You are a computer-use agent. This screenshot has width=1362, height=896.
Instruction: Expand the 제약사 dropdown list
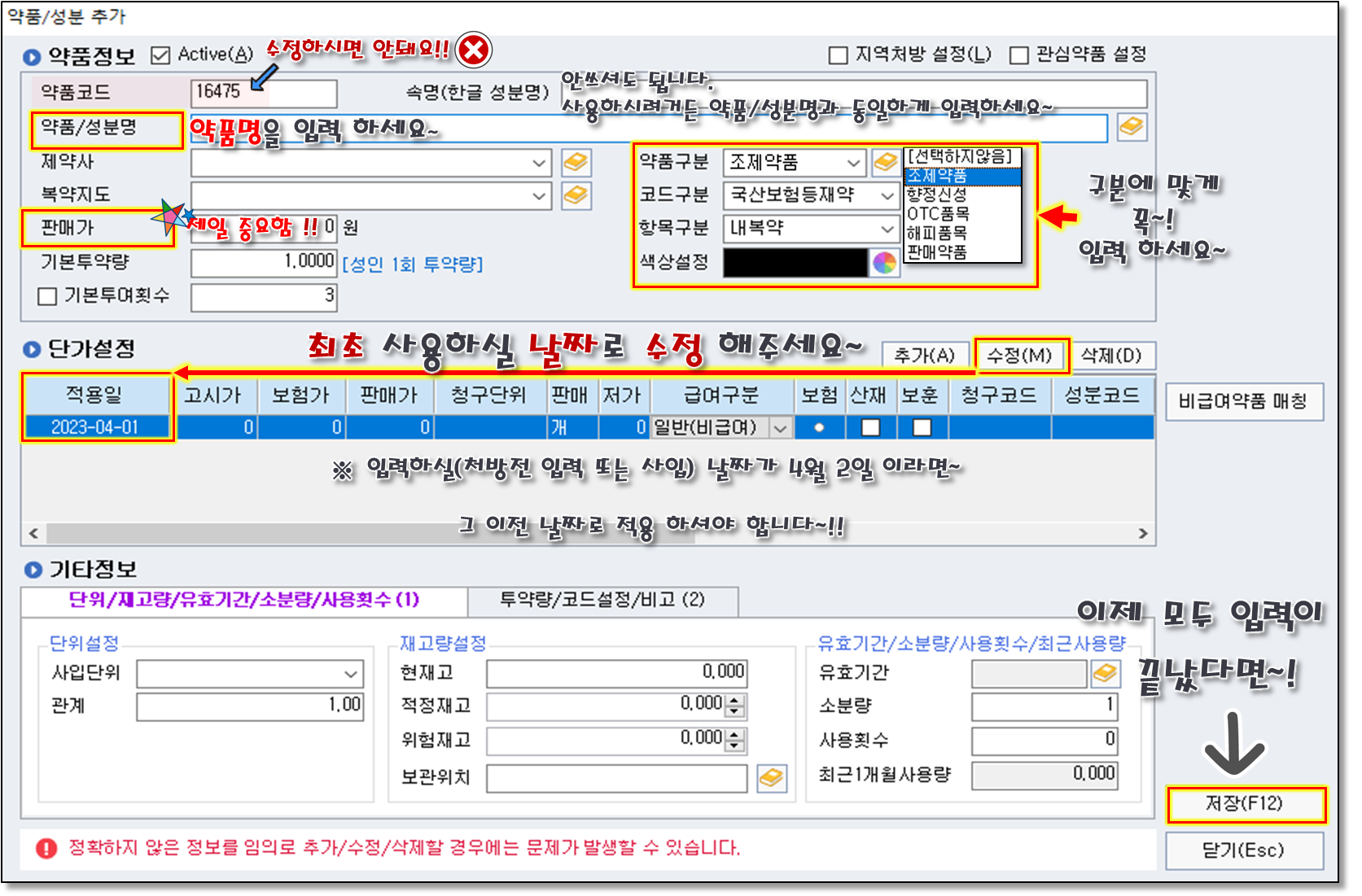[x=538, y=163]
